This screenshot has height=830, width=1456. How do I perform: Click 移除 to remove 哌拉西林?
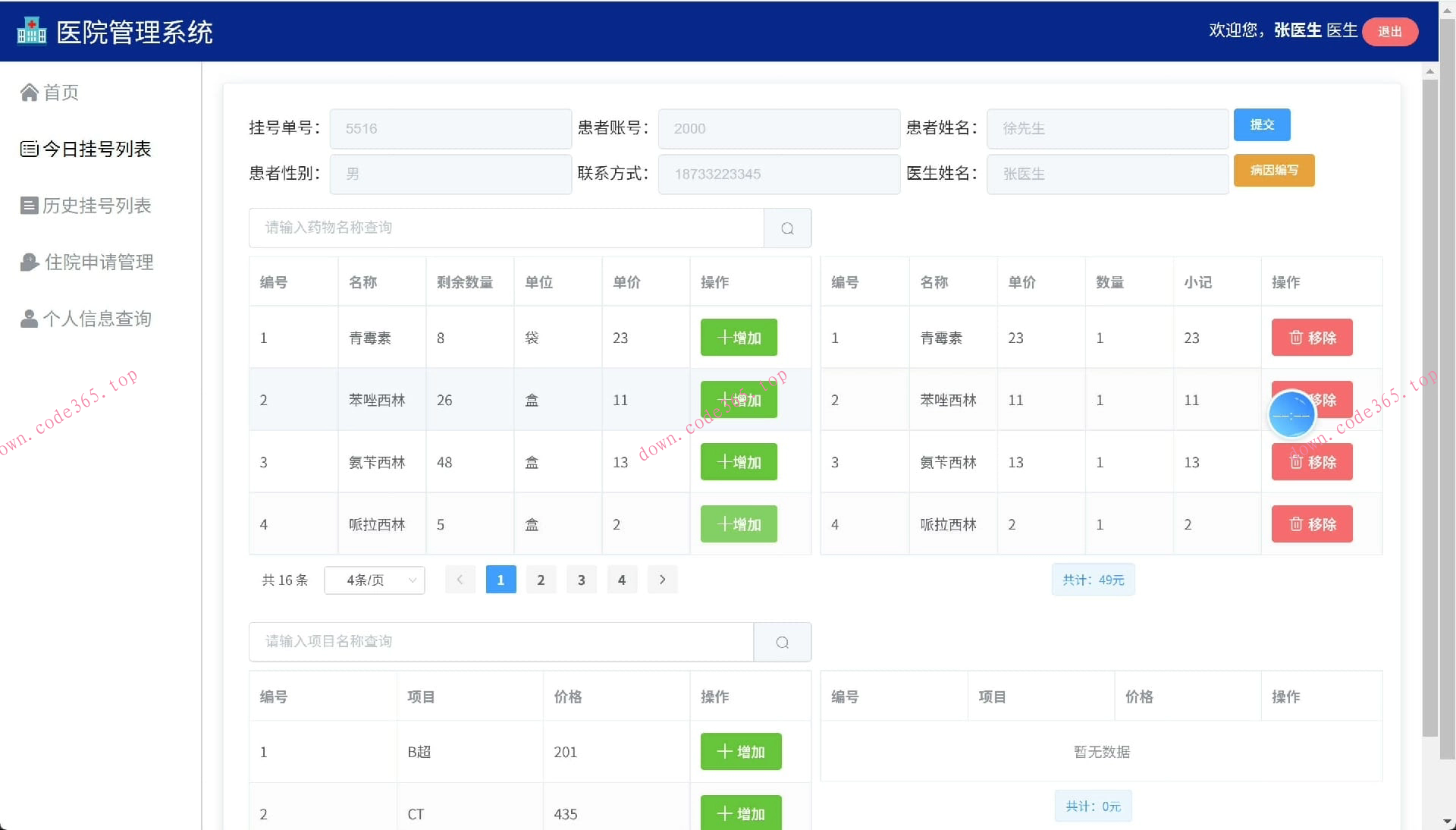pyautogui.click(x=1311, y=523)
